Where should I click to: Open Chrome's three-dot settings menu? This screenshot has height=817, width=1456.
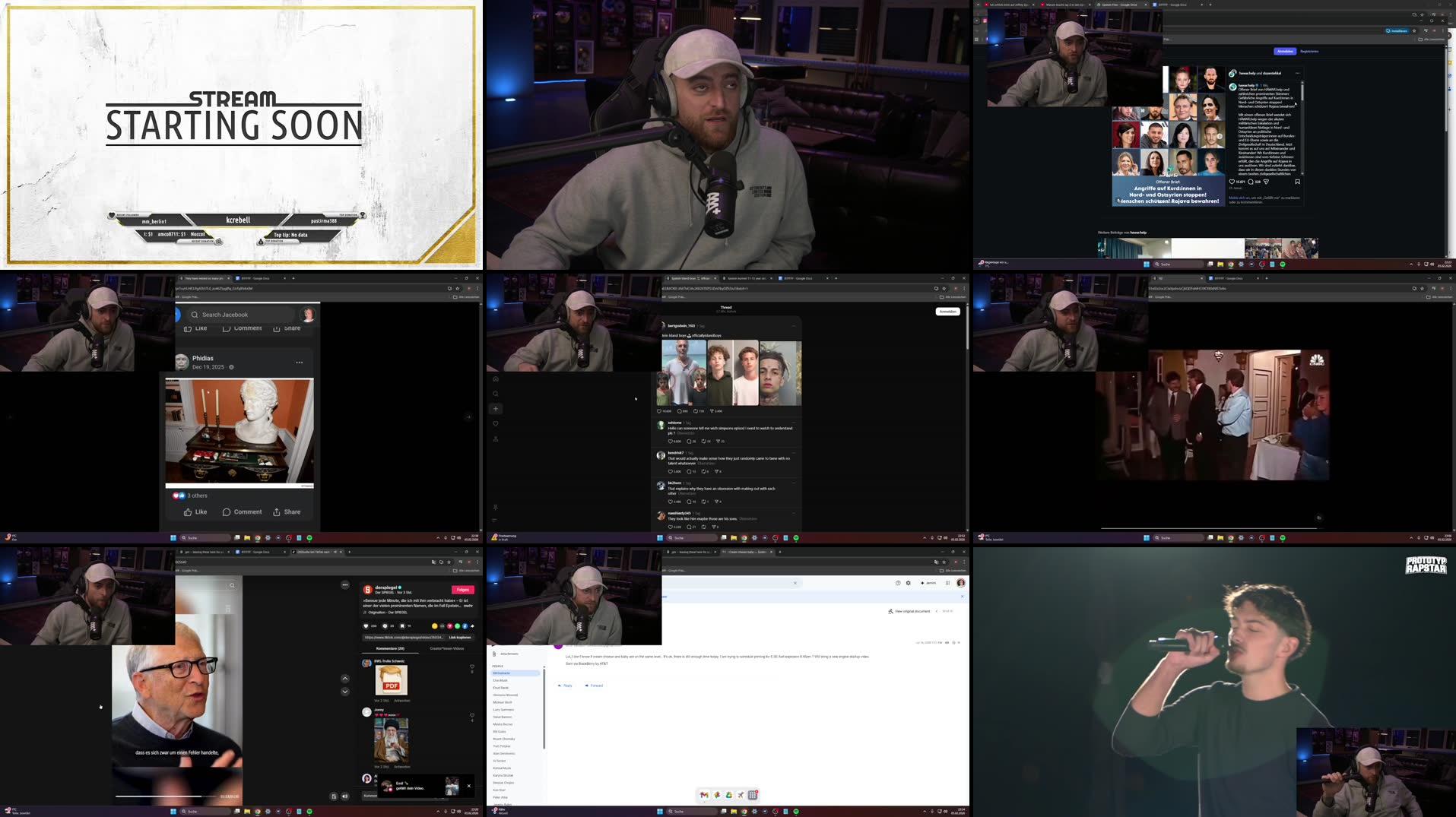pyautogui.click(x=477, y=288)
